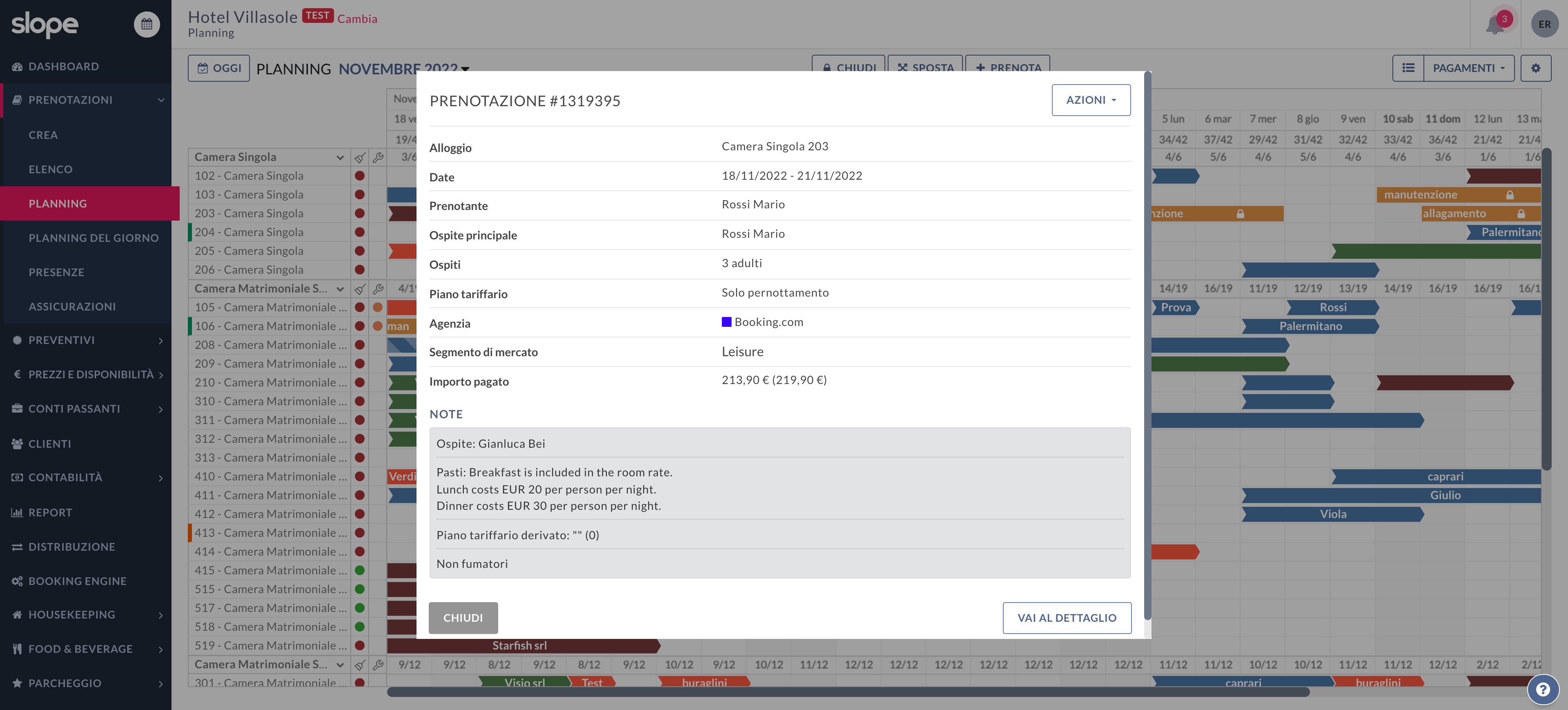Screen dimensions: 1568x710
Task: Toggle the green status dot for room 415
Action: click(x=360, y=571)
